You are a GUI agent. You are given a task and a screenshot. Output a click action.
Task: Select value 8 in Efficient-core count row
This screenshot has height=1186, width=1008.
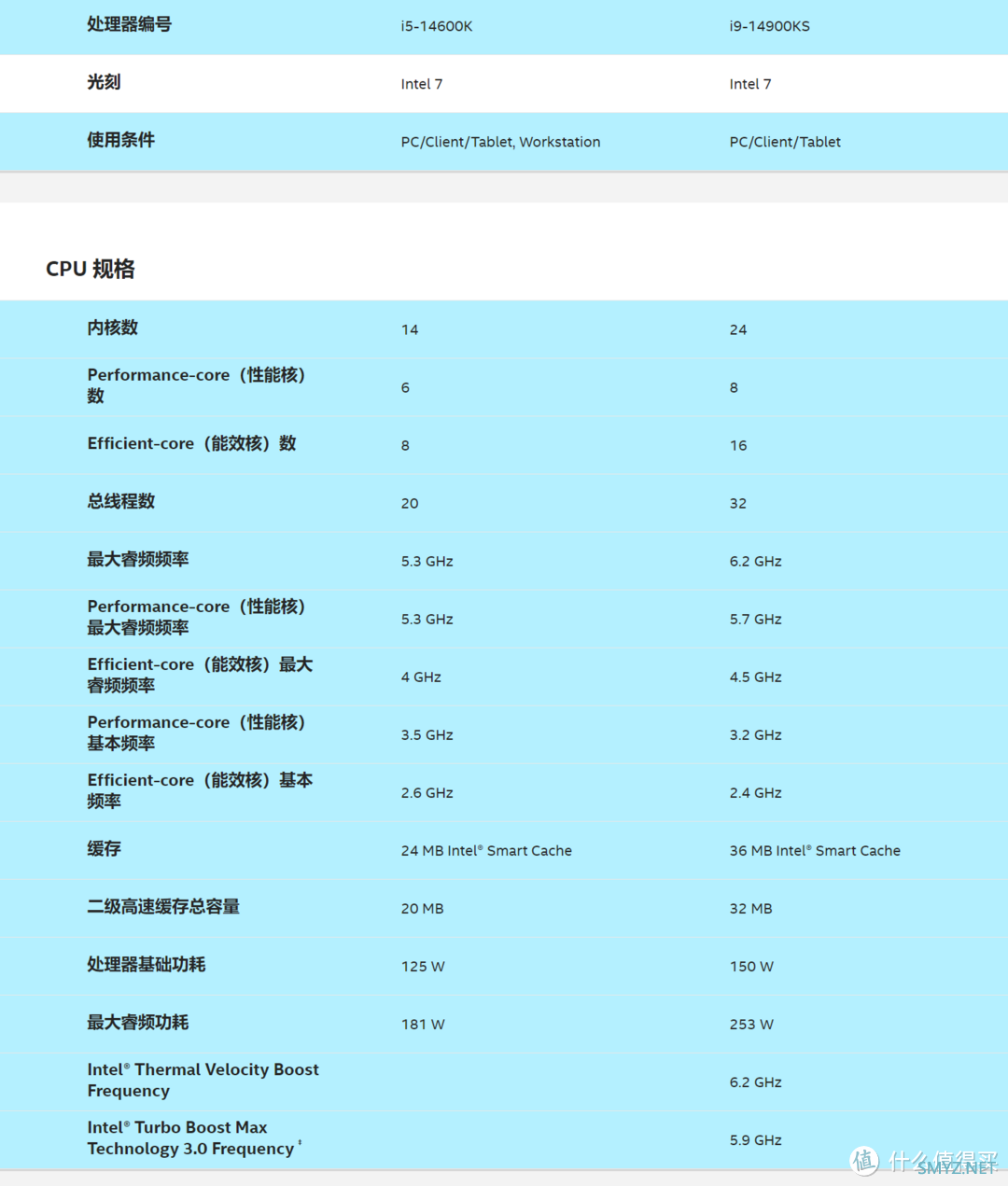click(405, 445)
